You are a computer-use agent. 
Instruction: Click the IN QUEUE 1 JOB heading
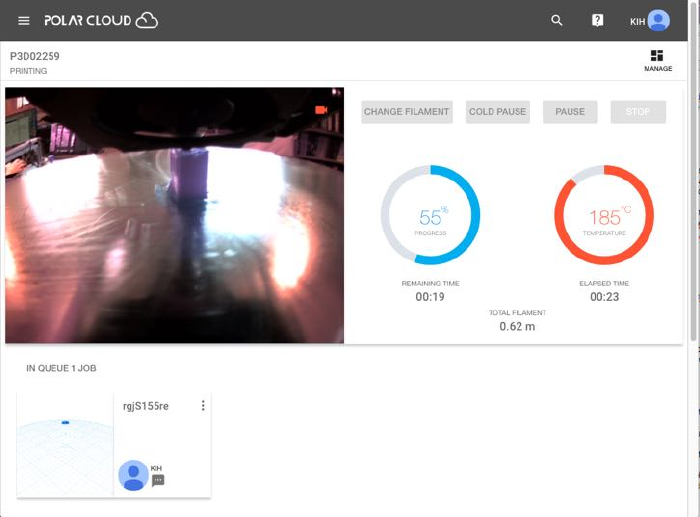[x=61, y=368]
